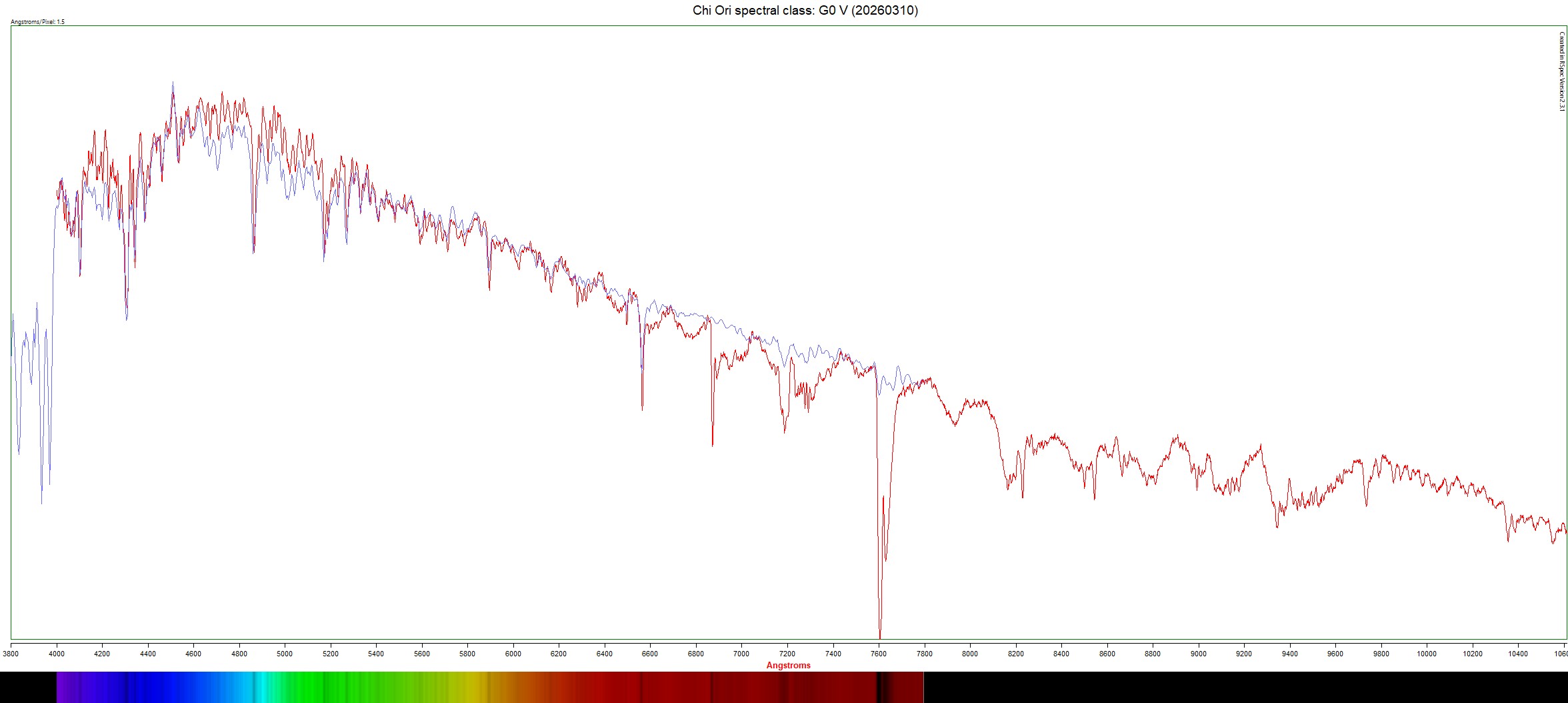Click the 7600 tick label on the x-axis
Viewport: 1568px width, 703px height.
879,654
